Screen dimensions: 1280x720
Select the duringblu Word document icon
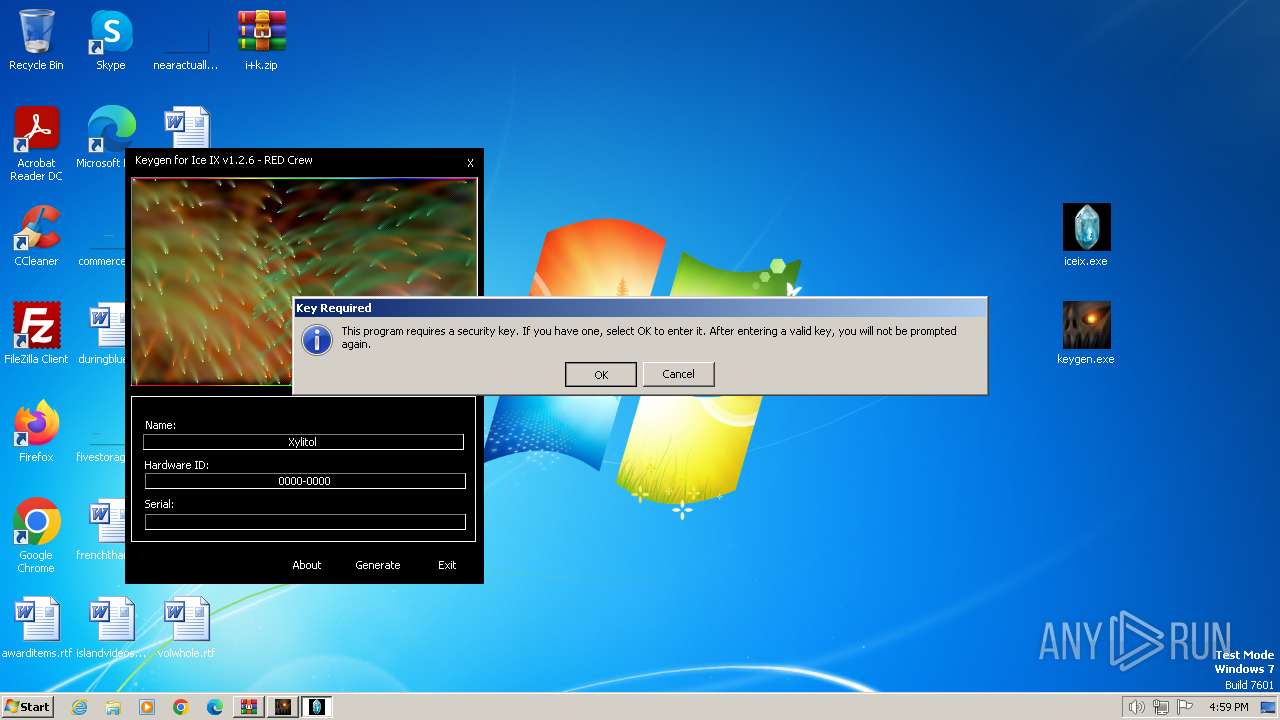click(101, 334)
